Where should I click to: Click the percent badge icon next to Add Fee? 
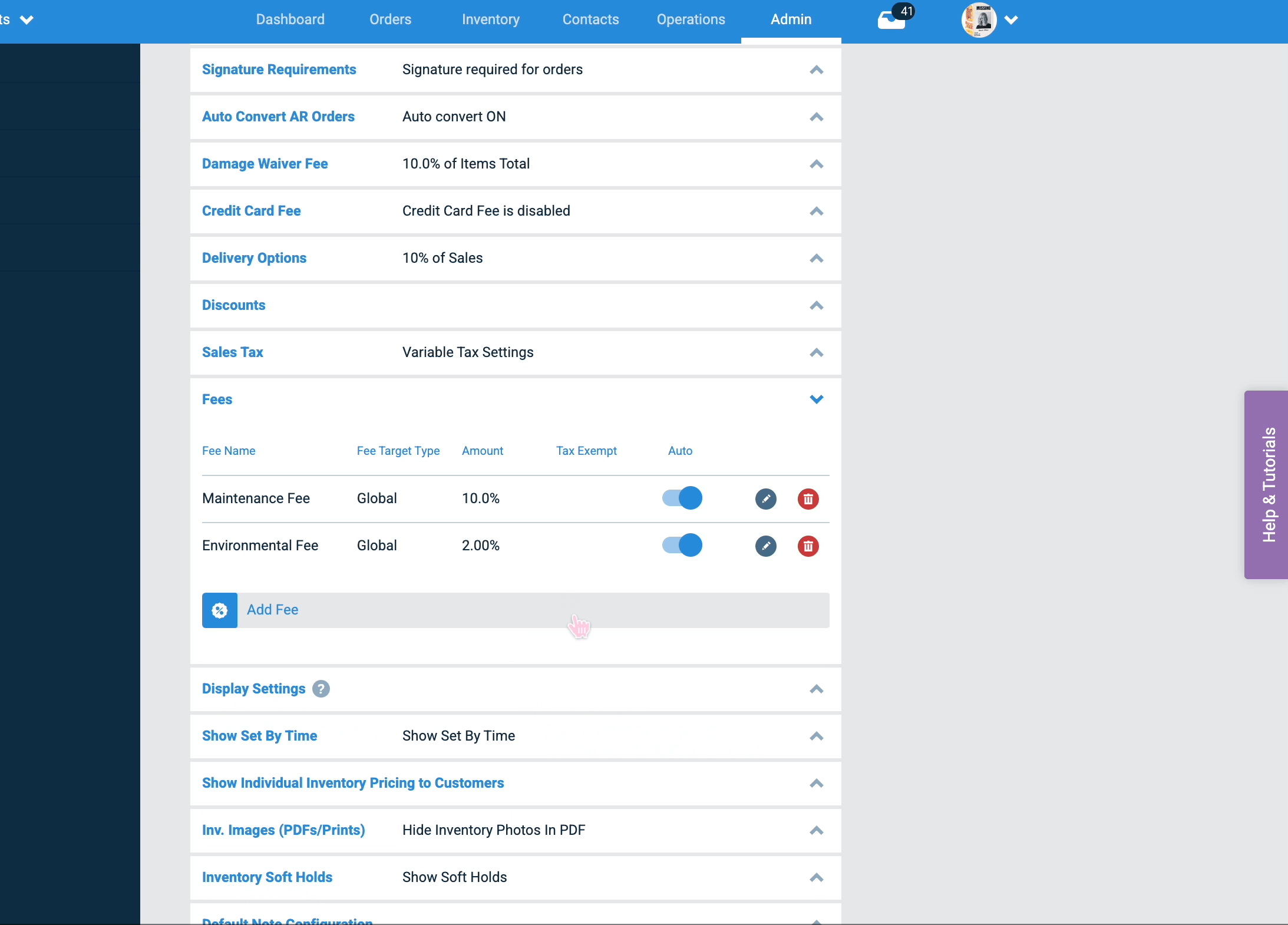point(220,610)
